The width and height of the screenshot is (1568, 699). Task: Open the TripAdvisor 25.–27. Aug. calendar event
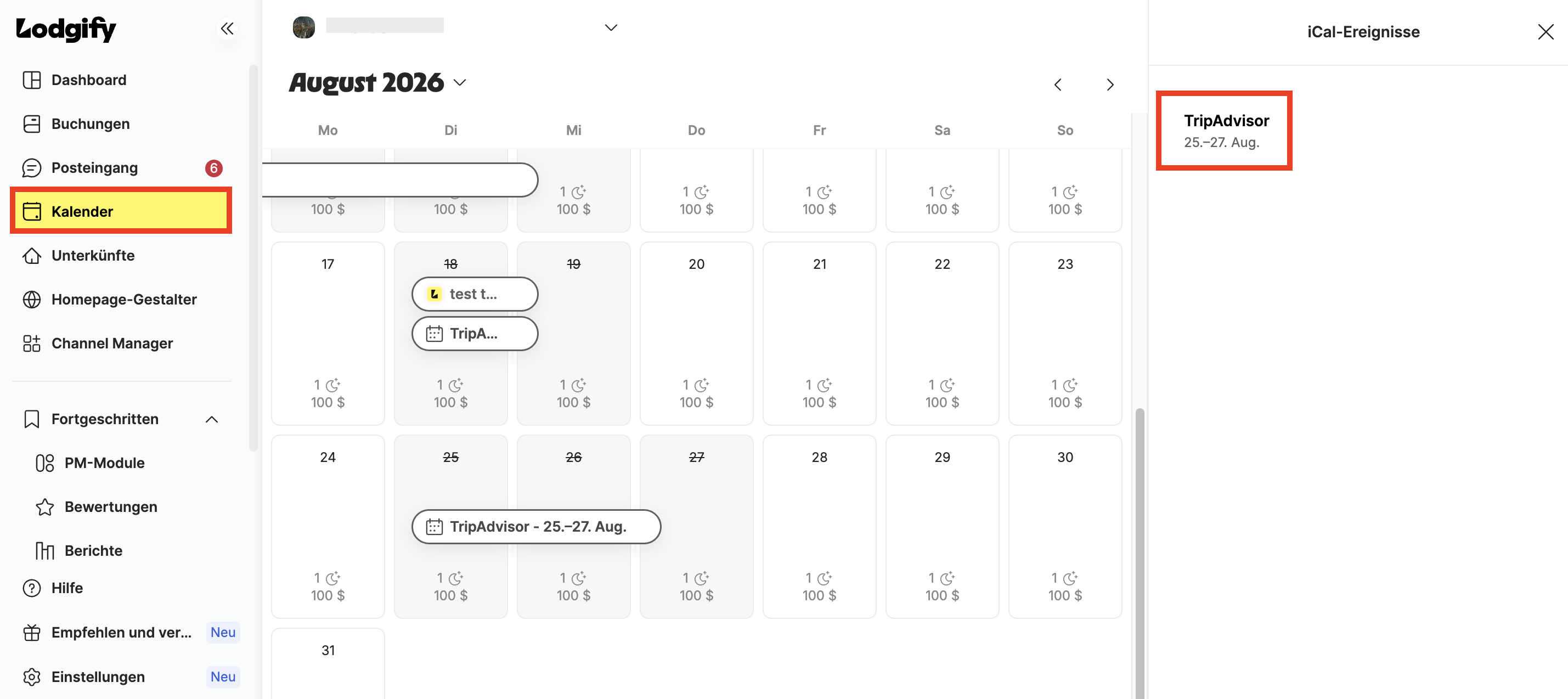coord(536,526)
